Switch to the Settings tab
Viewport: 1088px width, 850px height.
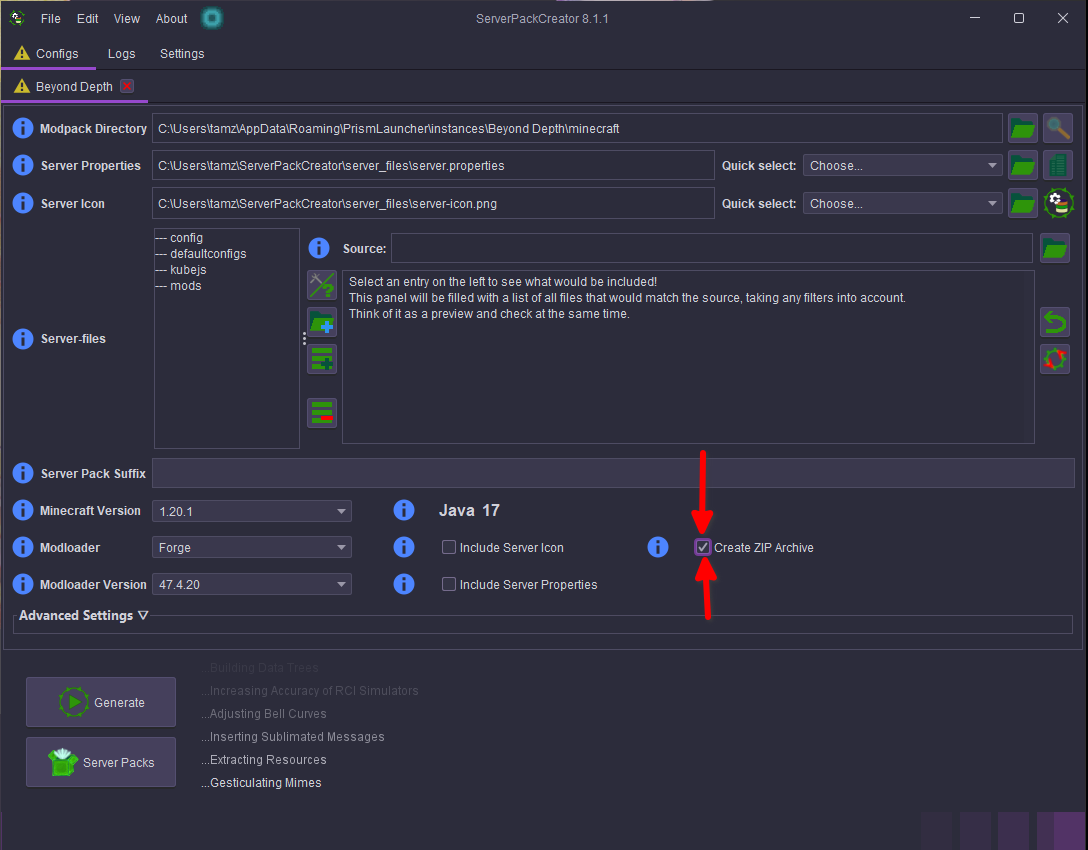pyautogui.click(x=182, y=53)
